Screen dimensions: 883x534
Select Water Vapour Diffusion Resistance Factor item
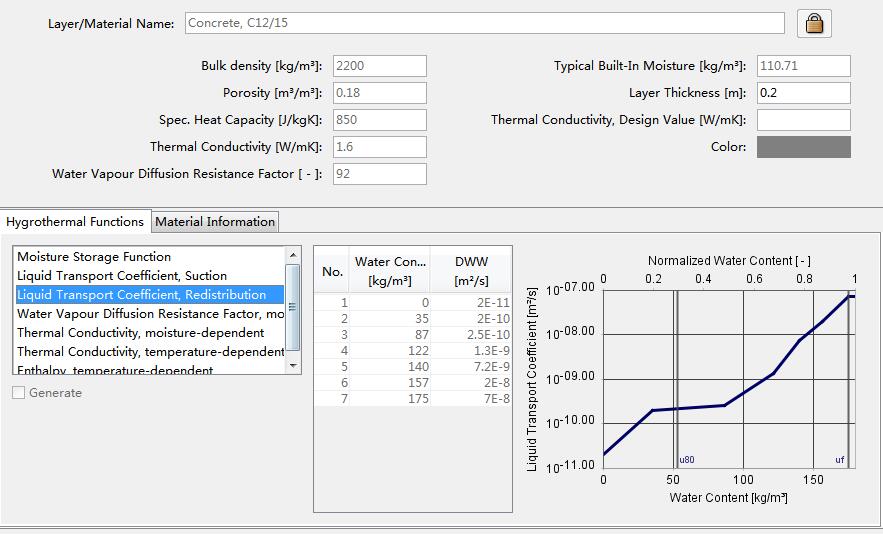(x=149, y=314)
